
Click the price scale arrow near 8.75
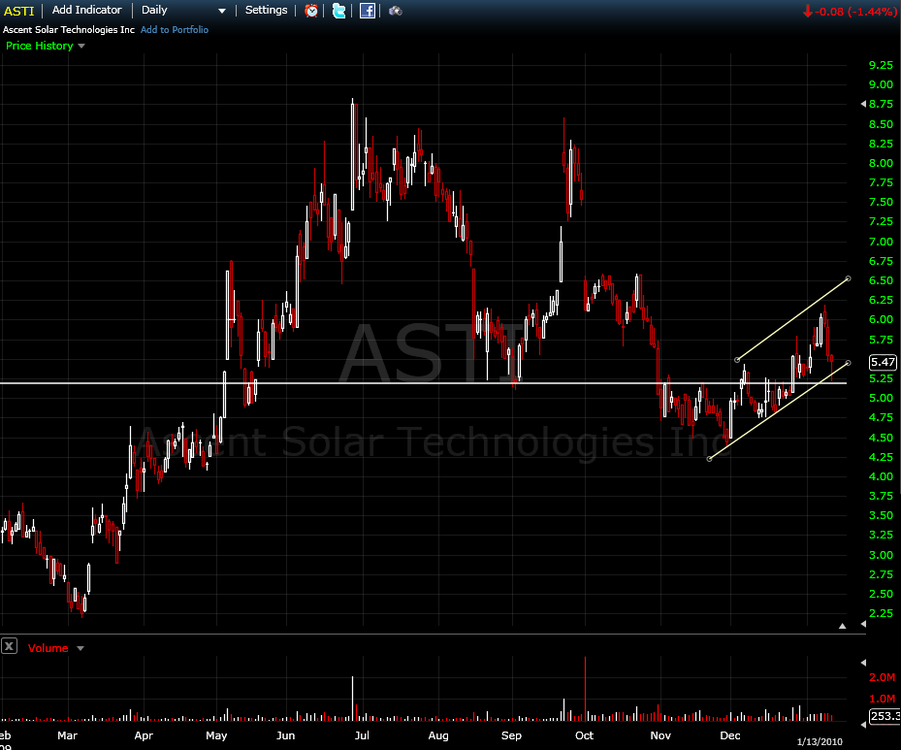[863, 104]
